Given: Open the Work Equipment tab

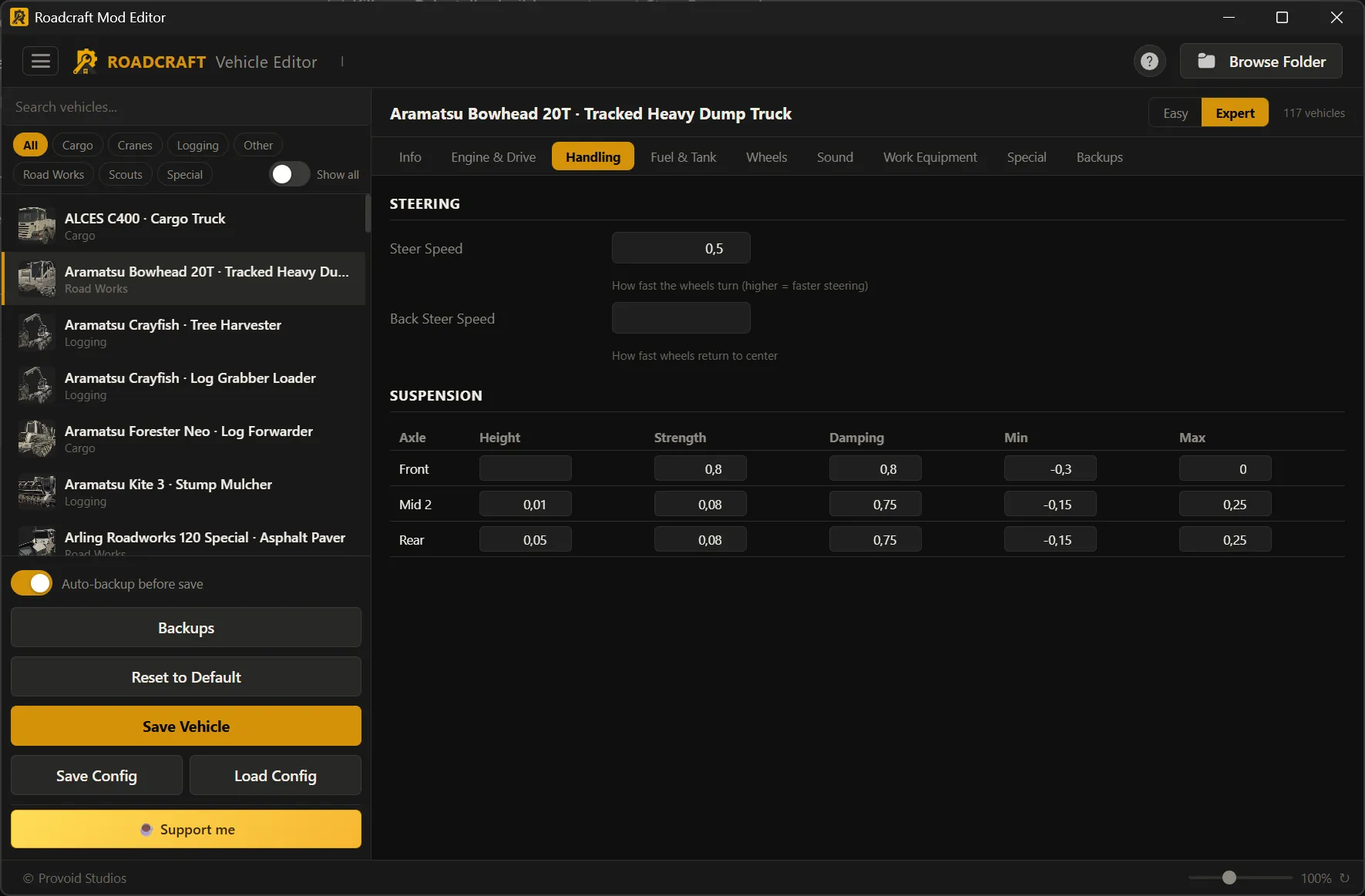Looking at the screenshot, I should (930, 156).
